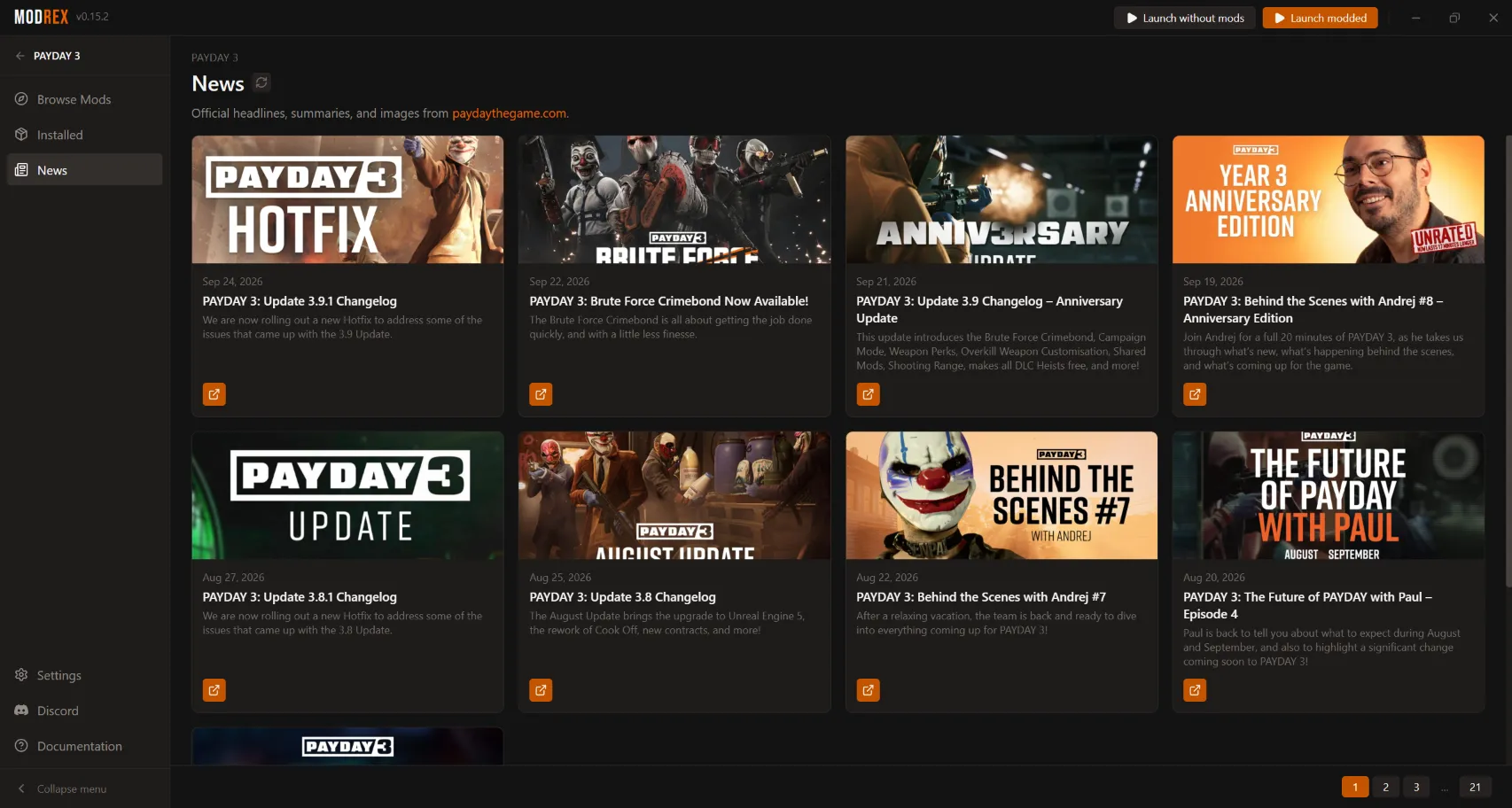Viewport: 1512px width, 808px height.
Task: Open external link for Behind the Scenes #7
Action: click(x=869, y=690)
